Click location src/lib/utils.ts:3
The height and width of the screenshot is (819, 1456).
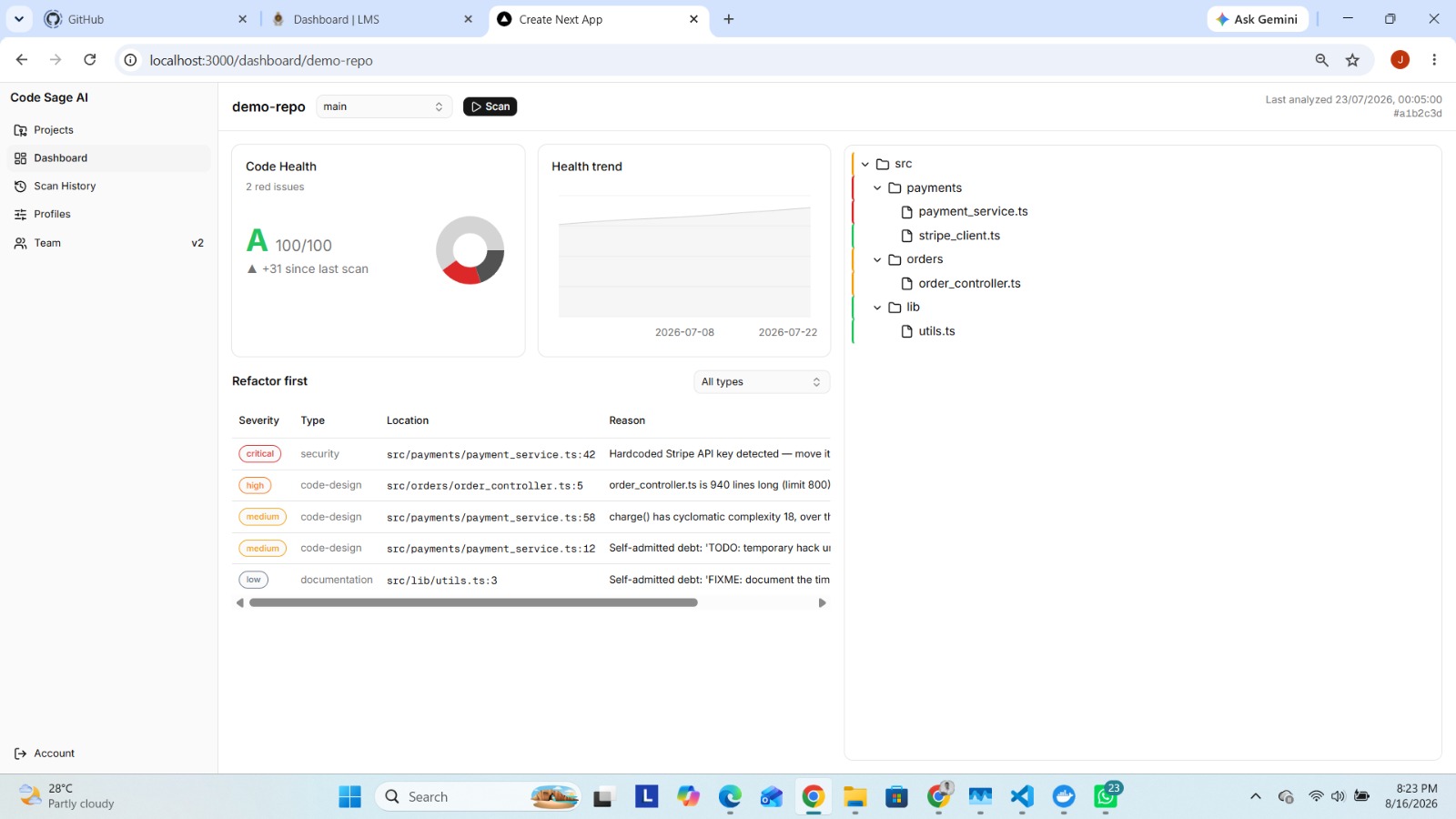(442, 581)
